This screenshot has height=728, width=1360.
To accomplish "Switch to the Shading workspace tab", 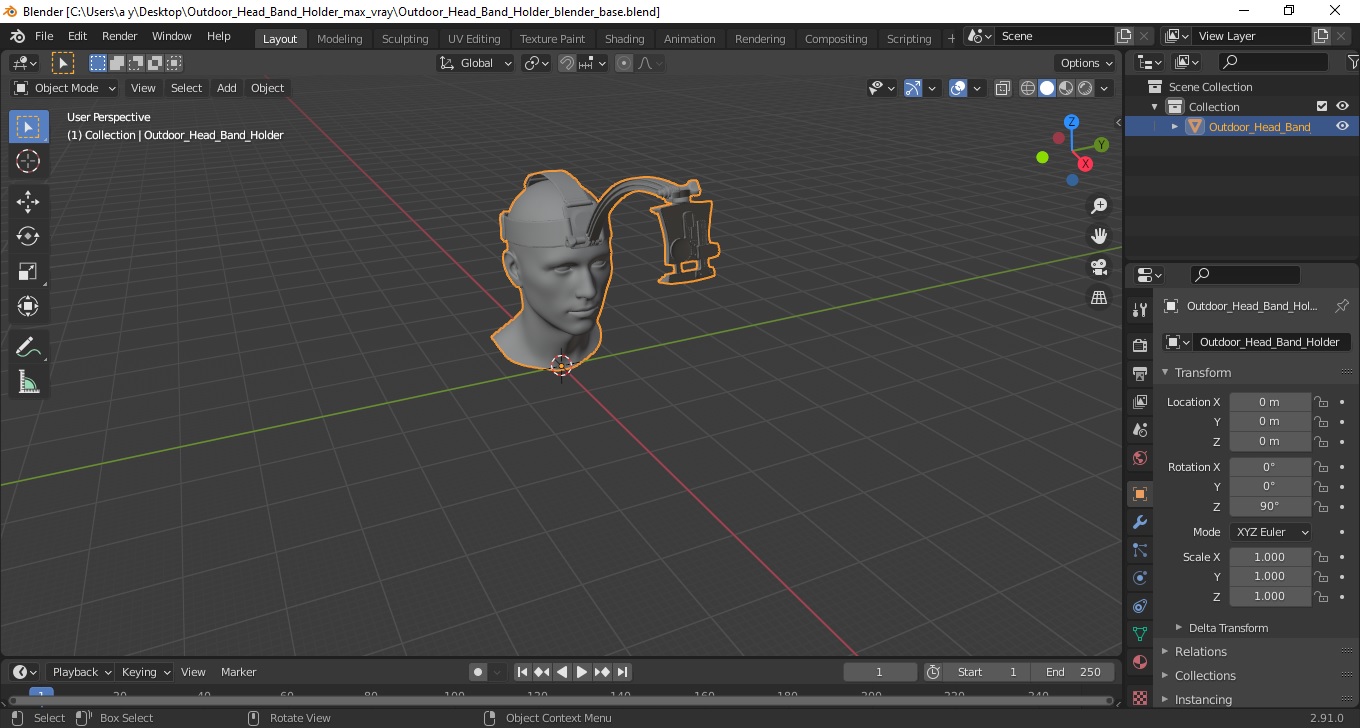I will click(624, 39).
